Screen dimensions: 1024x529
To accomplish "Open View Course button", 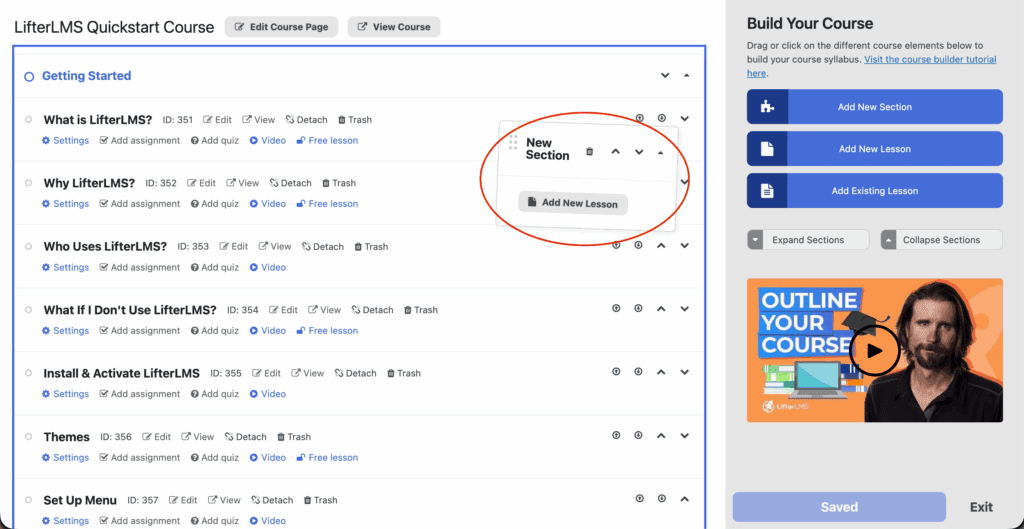I will pos(394,27).
